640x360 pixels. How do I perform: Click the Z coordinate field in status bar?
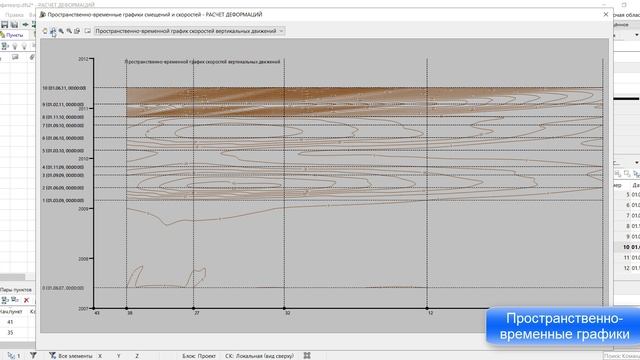(137, 356)
